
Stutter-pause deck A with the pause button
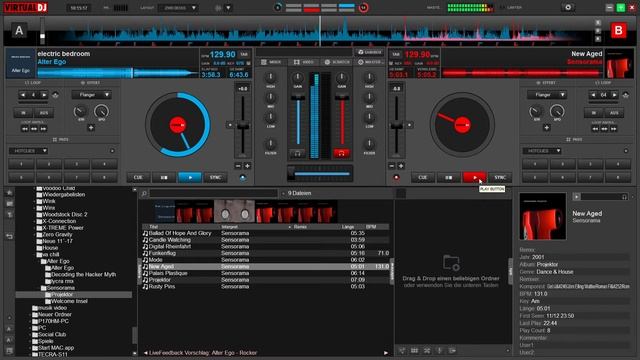[164, 178]
